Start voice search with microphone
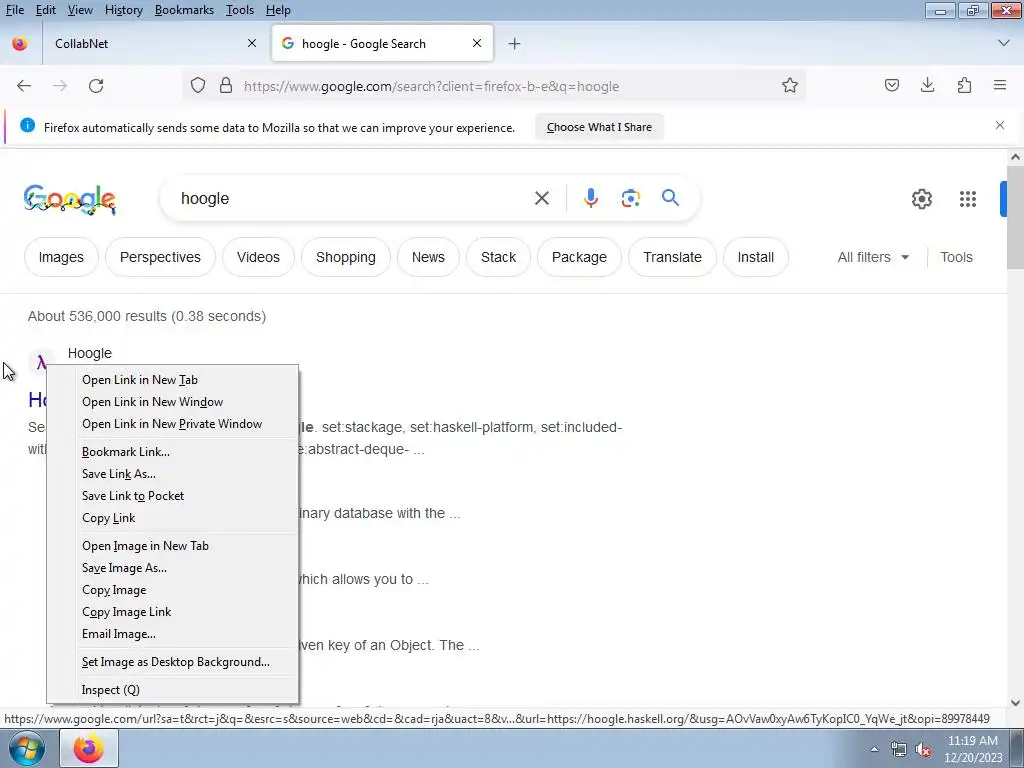This screenshot has height=768, width=1024. point(590,198)
